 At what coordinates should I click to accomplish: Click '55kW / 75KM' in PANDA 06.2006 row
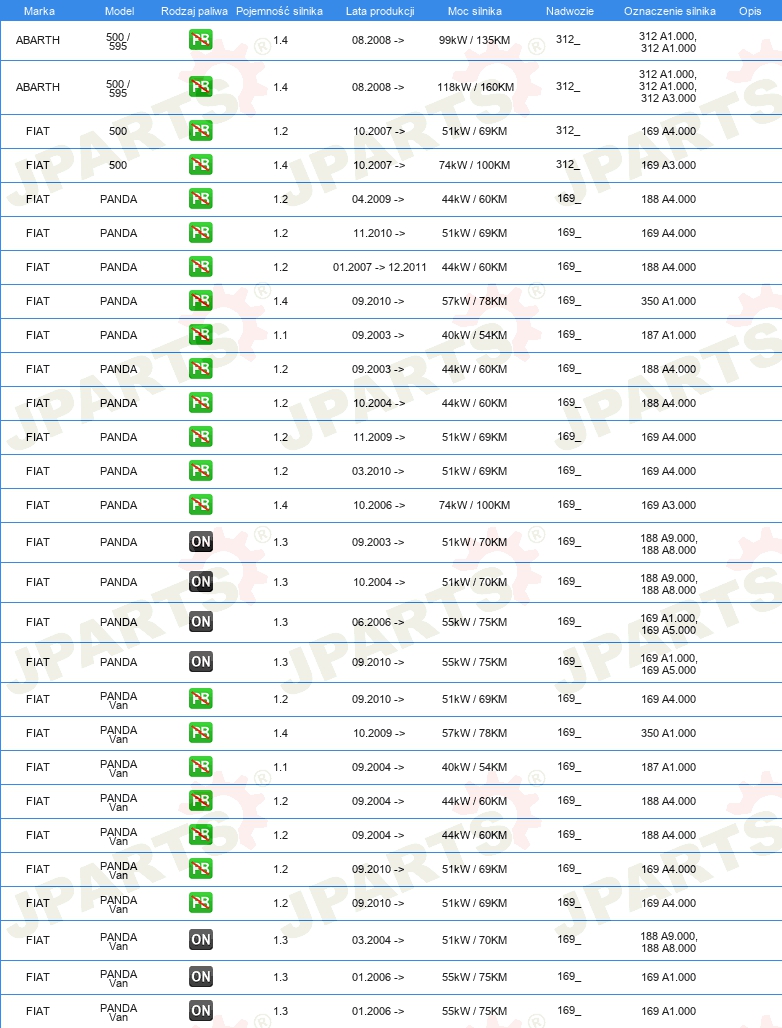pos(475,622)
